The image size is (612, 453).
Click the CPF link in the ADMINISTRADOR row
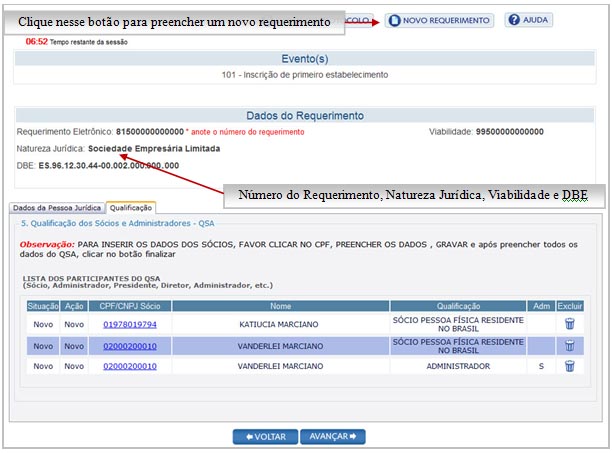[x=129, y=367]
